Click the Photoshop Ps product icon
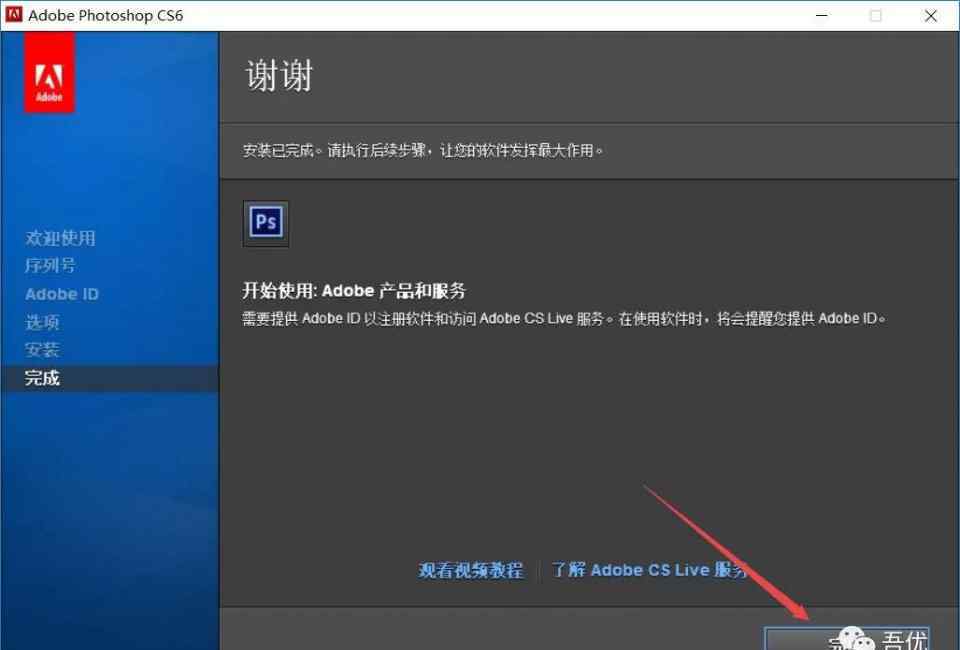The width and height of the screenshot is (960, 650). (266, 223)
